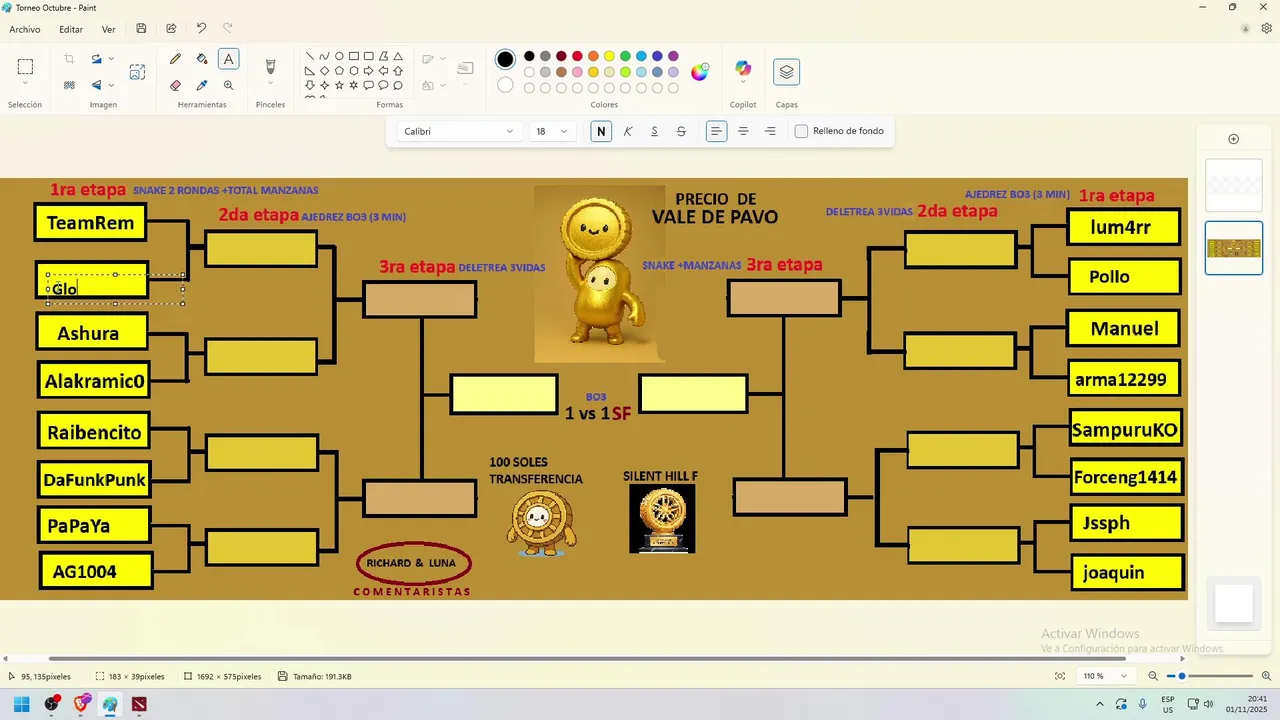Open the font size 18 dropdown

(x=551, y=131)
